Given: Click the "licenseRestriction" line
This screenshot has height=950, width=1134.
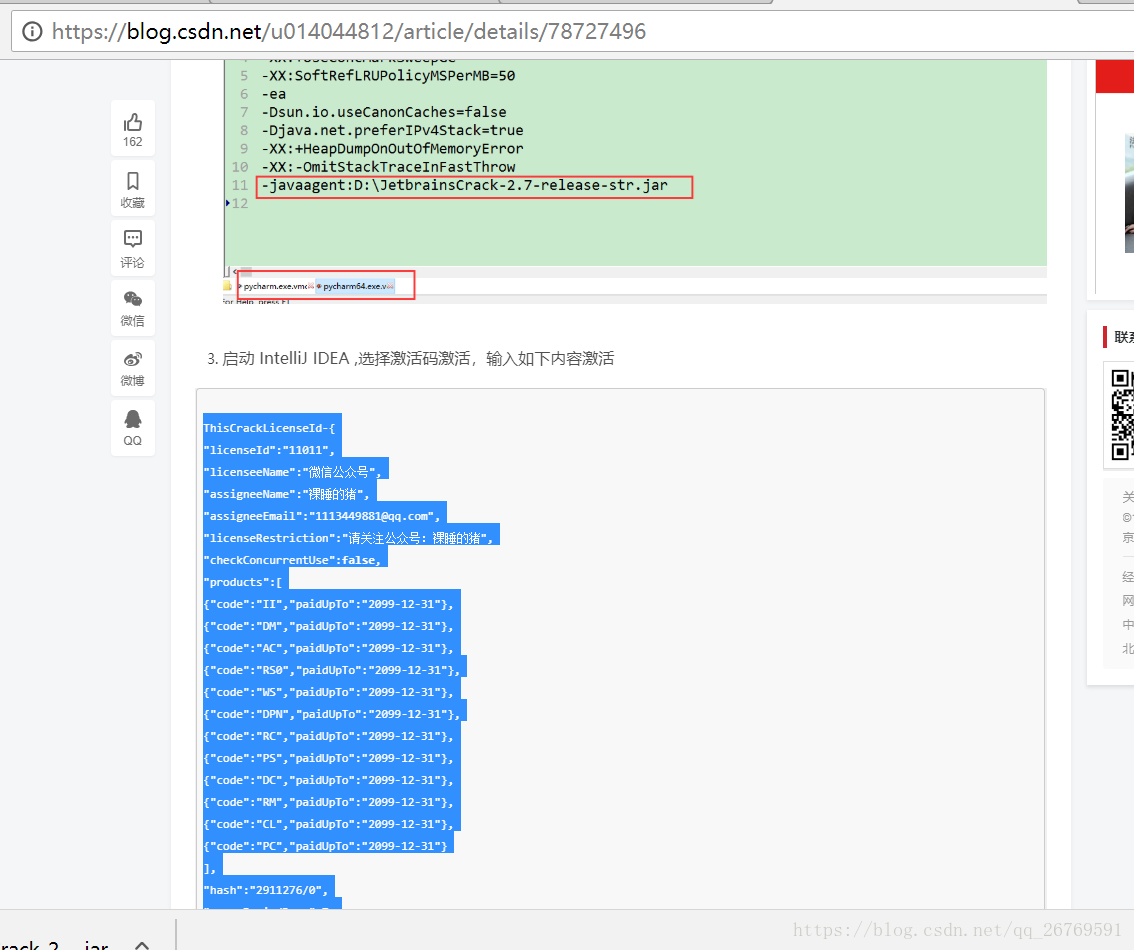Looking at the screenshot, I should (x=351, y=538).
